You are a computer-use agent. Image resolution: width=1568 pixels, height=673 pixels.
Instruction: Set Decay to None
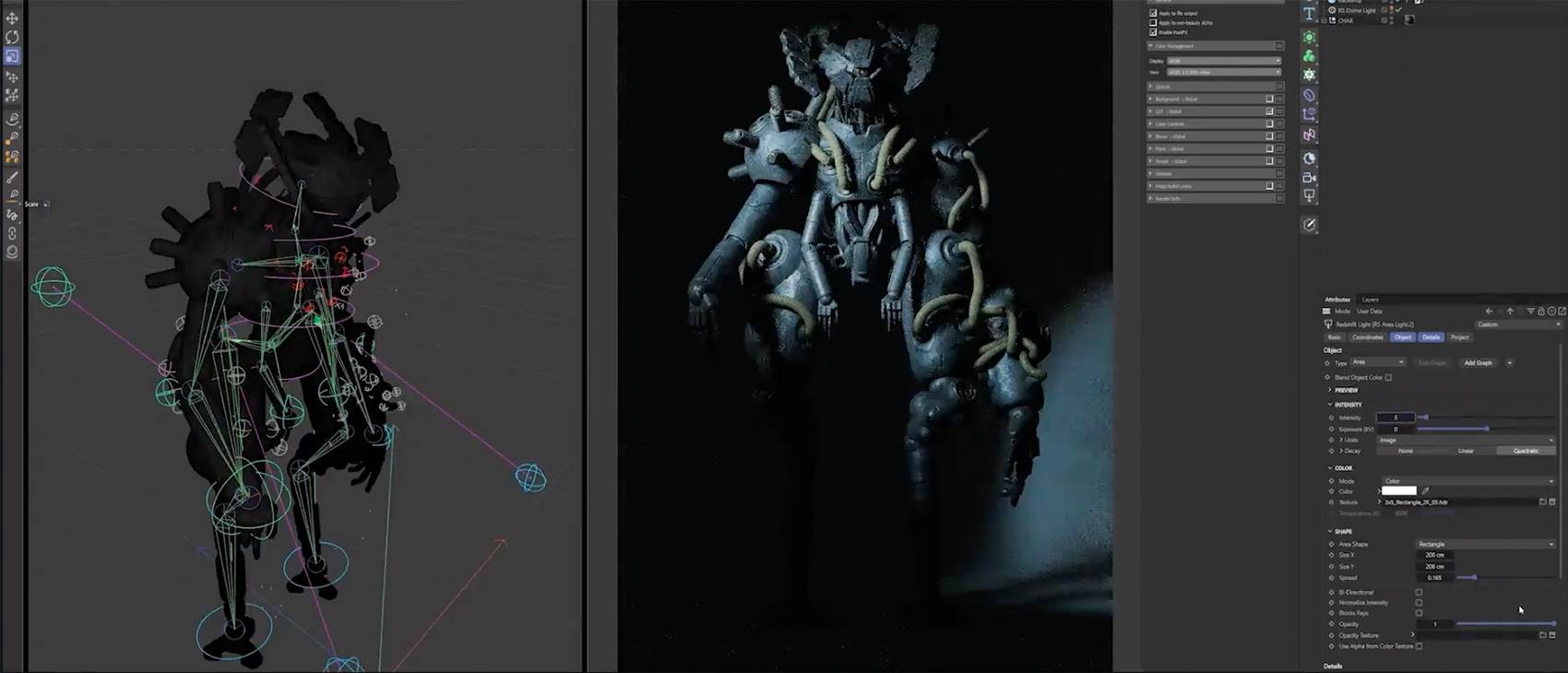tap(1406, 451)
